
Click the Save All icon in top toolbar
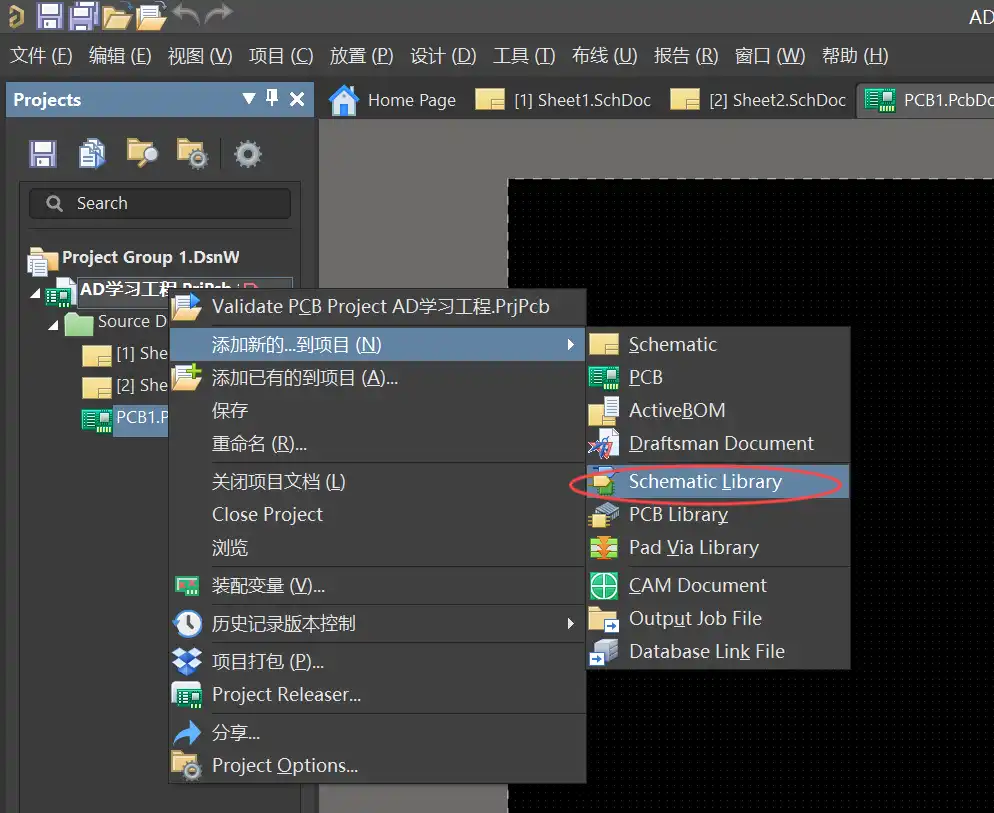coord(83,15)
